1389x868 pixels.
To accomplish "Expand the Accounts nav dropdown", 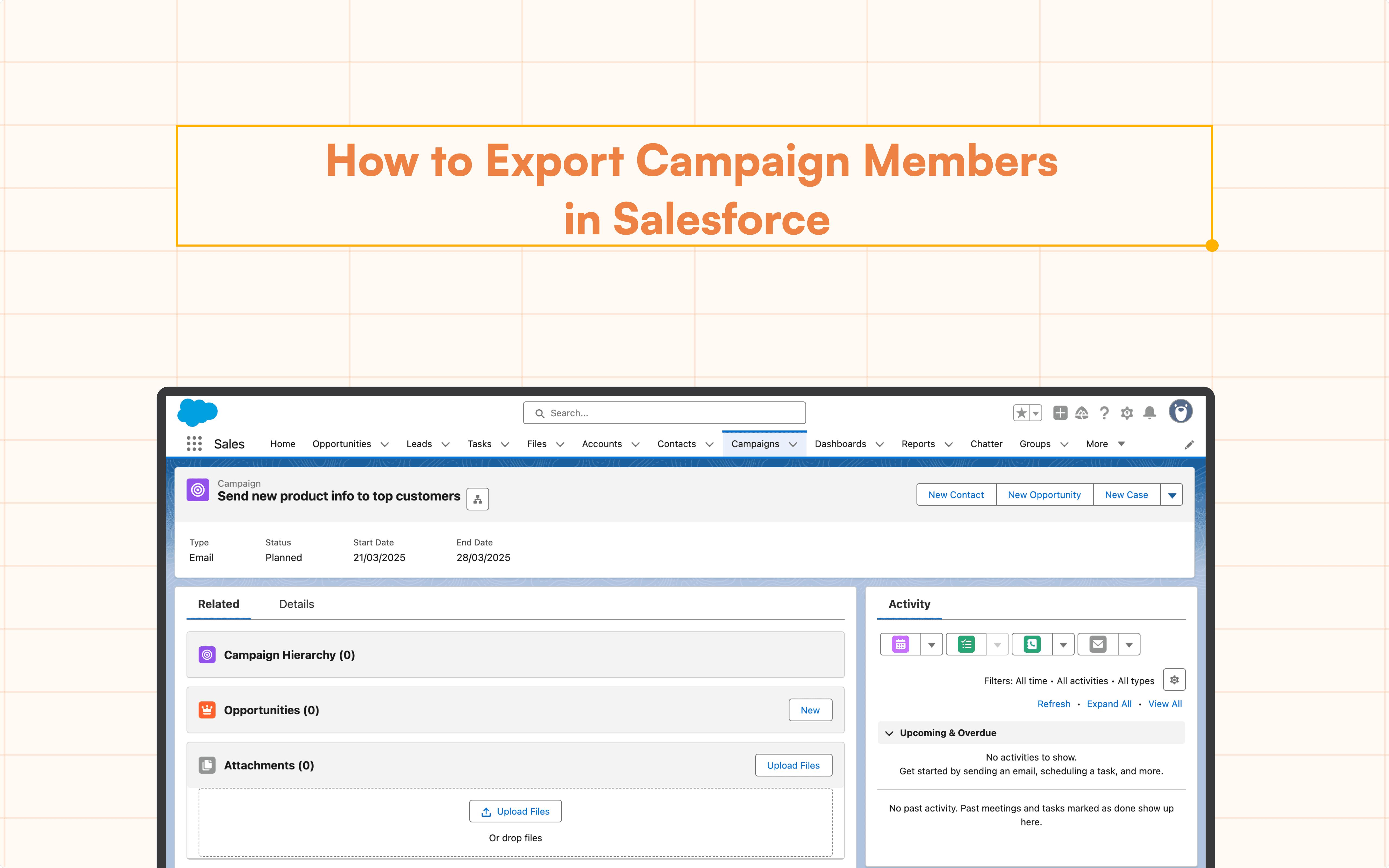I will pos(635,444).
